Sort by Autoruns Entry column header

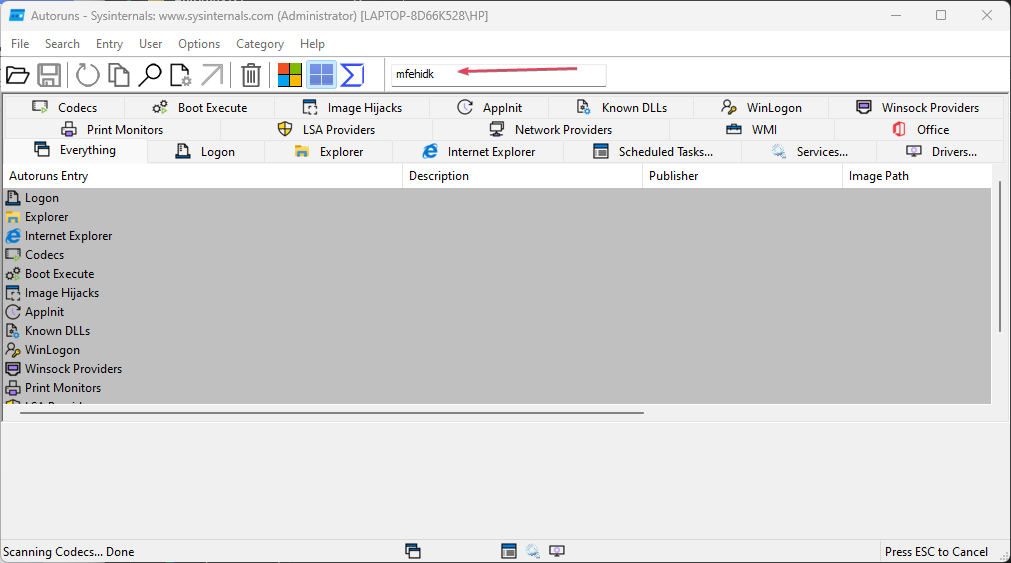coord(203,176)
